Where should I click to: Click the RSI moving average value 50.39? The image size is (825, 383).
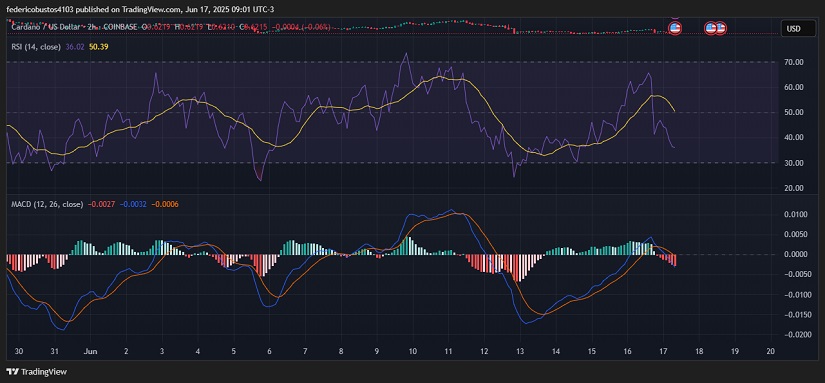pos(98,47)
